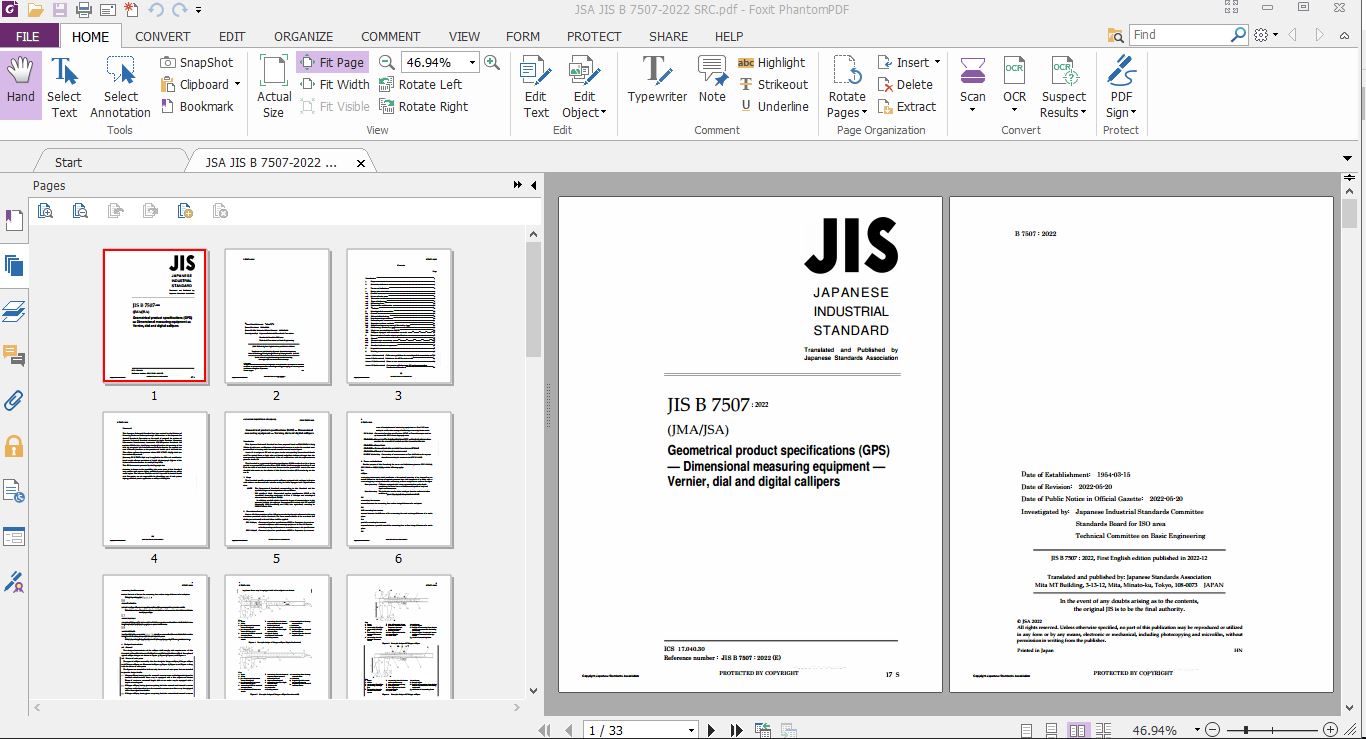Switch to the Start document tab

(x=68, y=162)
